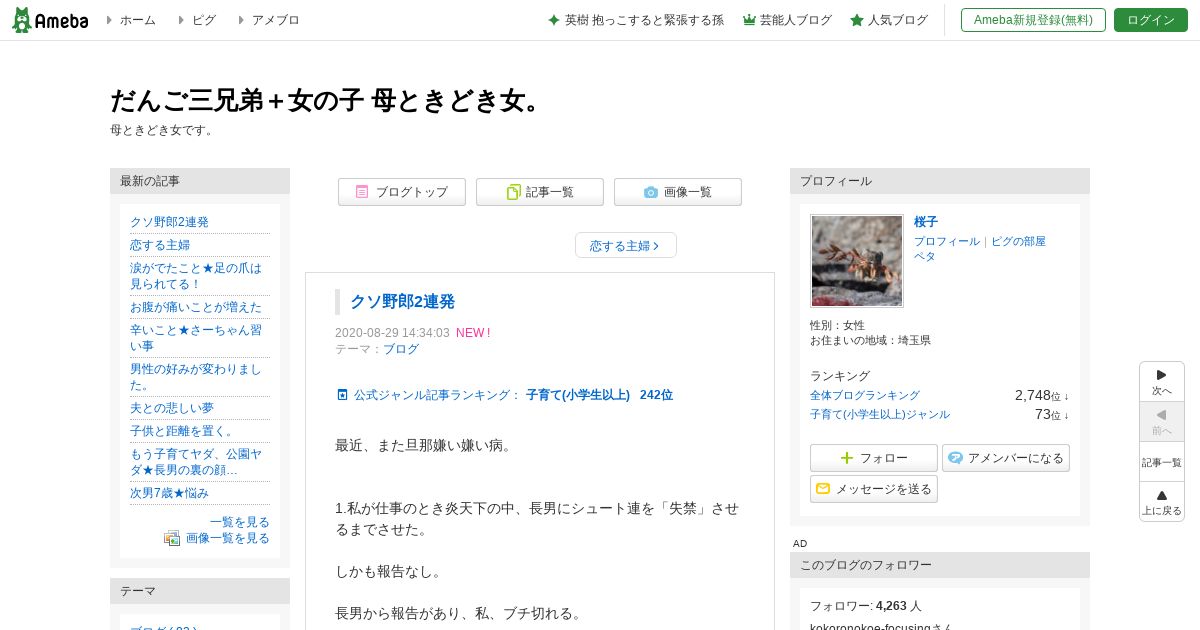Click アメンバーになる button
This screenshot has height=630, width=1200.
point(1006,458)
